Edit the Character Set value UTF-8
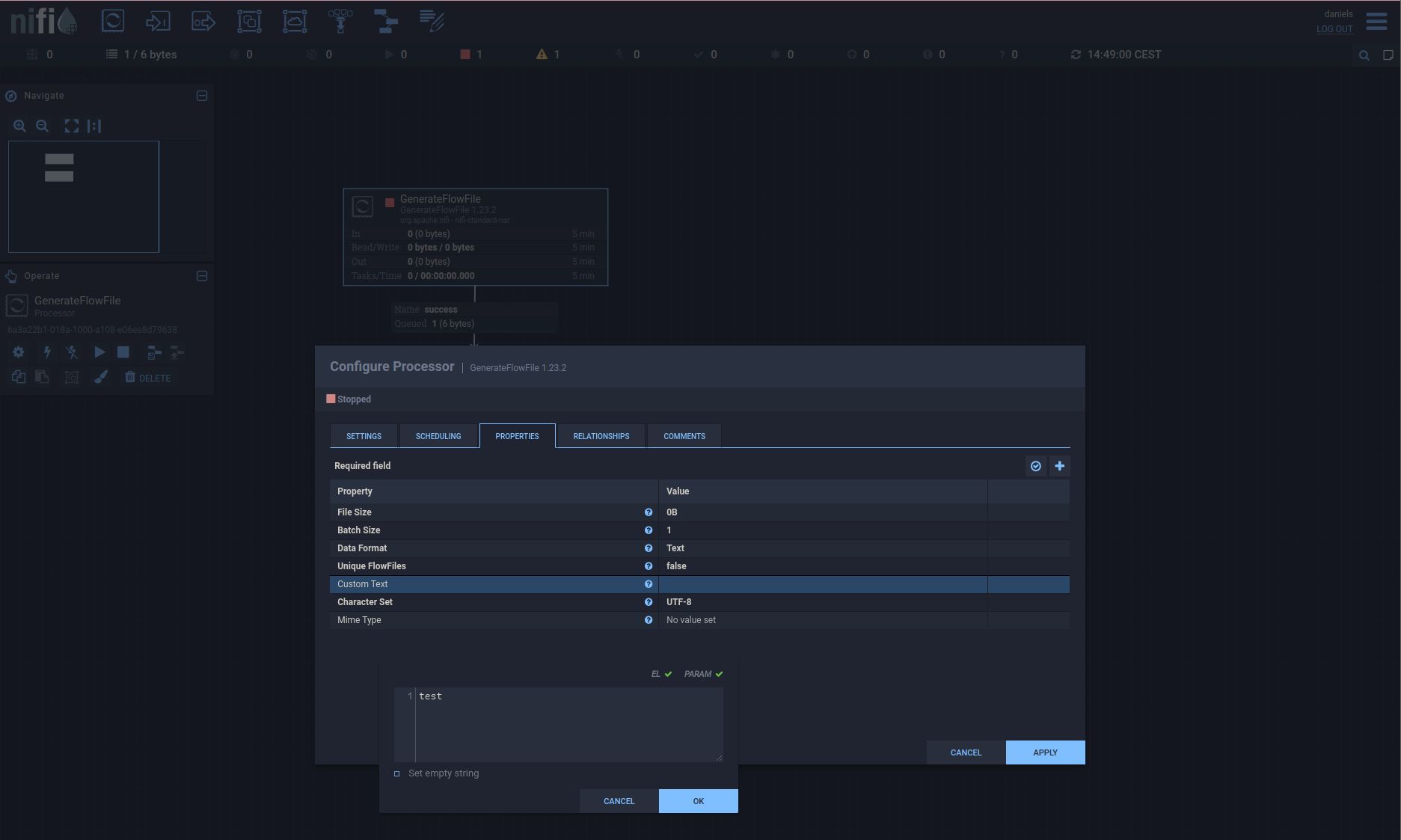The image size is (1401, 840). click(823, 602)
